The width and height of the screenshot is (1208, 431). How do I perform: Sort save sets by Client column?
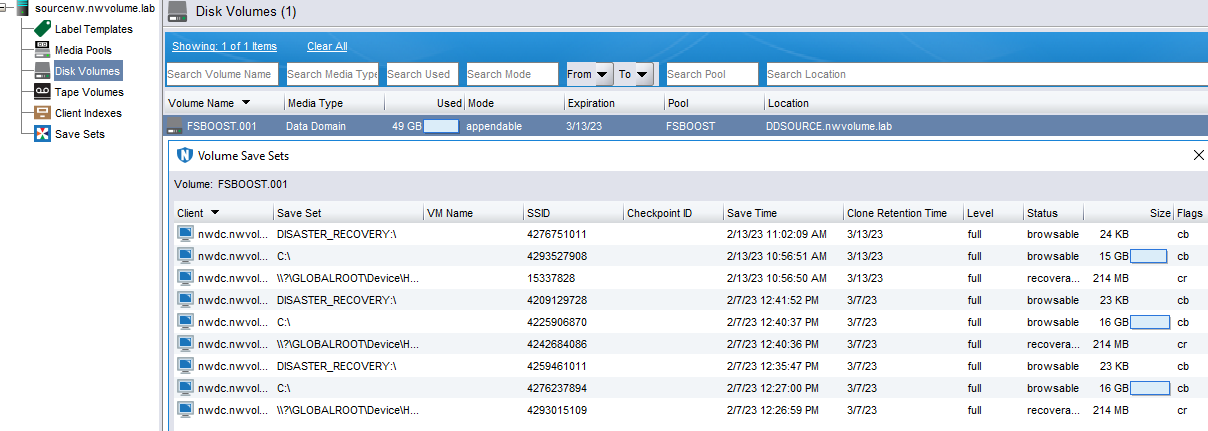223,213
